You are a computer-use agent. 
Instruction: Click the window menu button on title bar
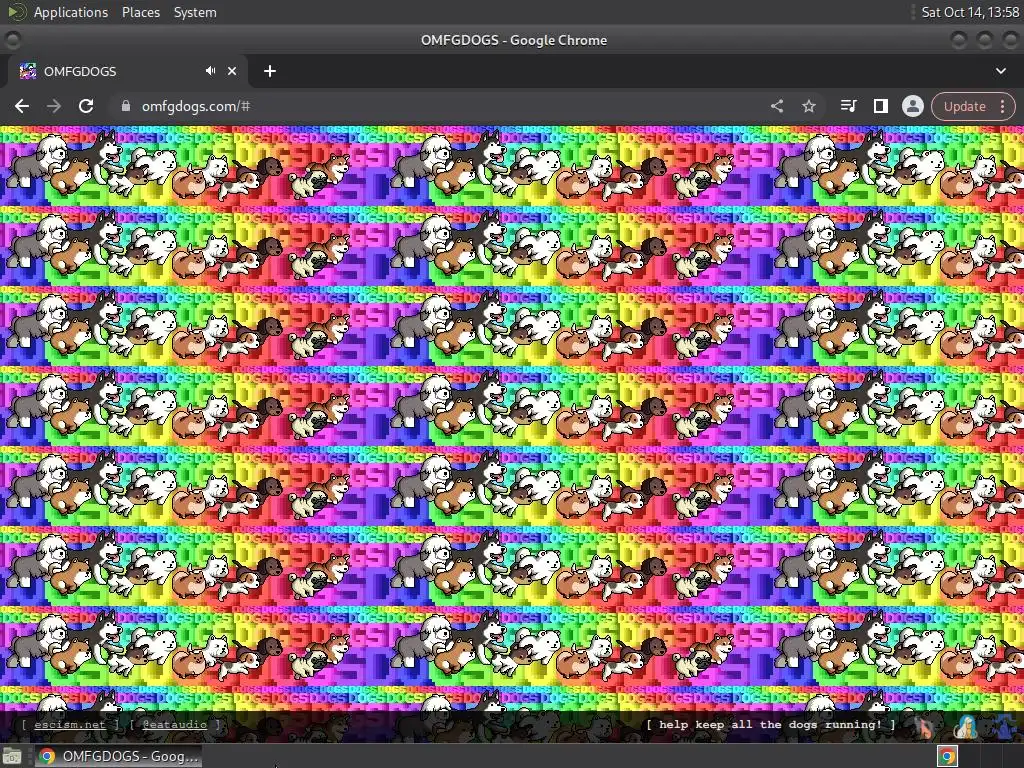click(x=12, y=40)
